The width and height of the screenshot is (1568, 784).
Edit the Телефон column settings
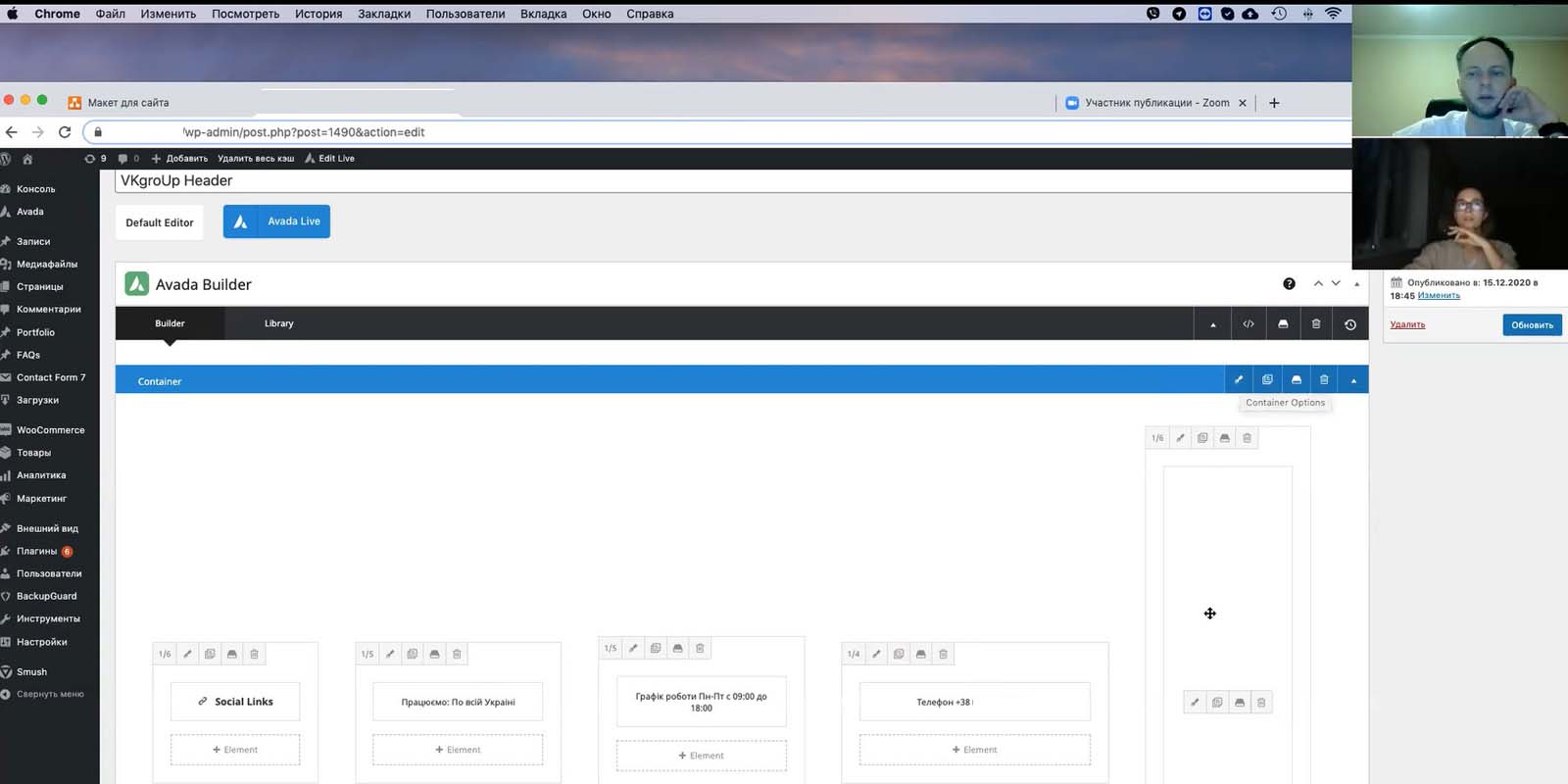(x=876, y=654)
